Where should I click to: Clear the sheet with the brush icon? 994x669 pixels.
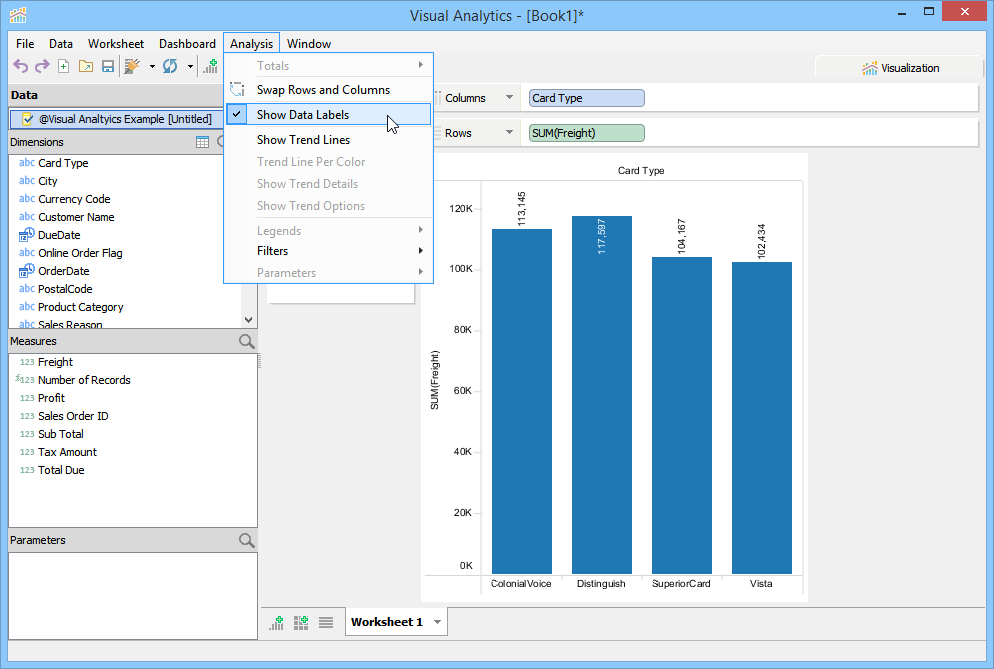coord(132,66)
